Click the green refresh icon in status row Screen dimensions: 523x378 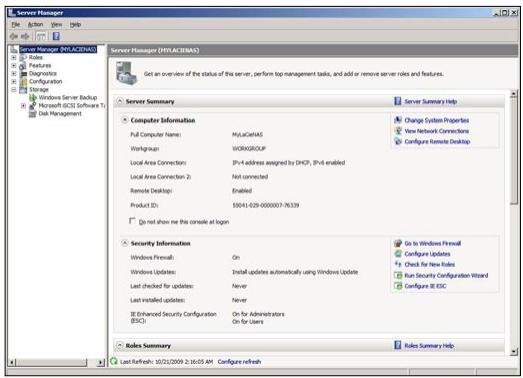114,361
